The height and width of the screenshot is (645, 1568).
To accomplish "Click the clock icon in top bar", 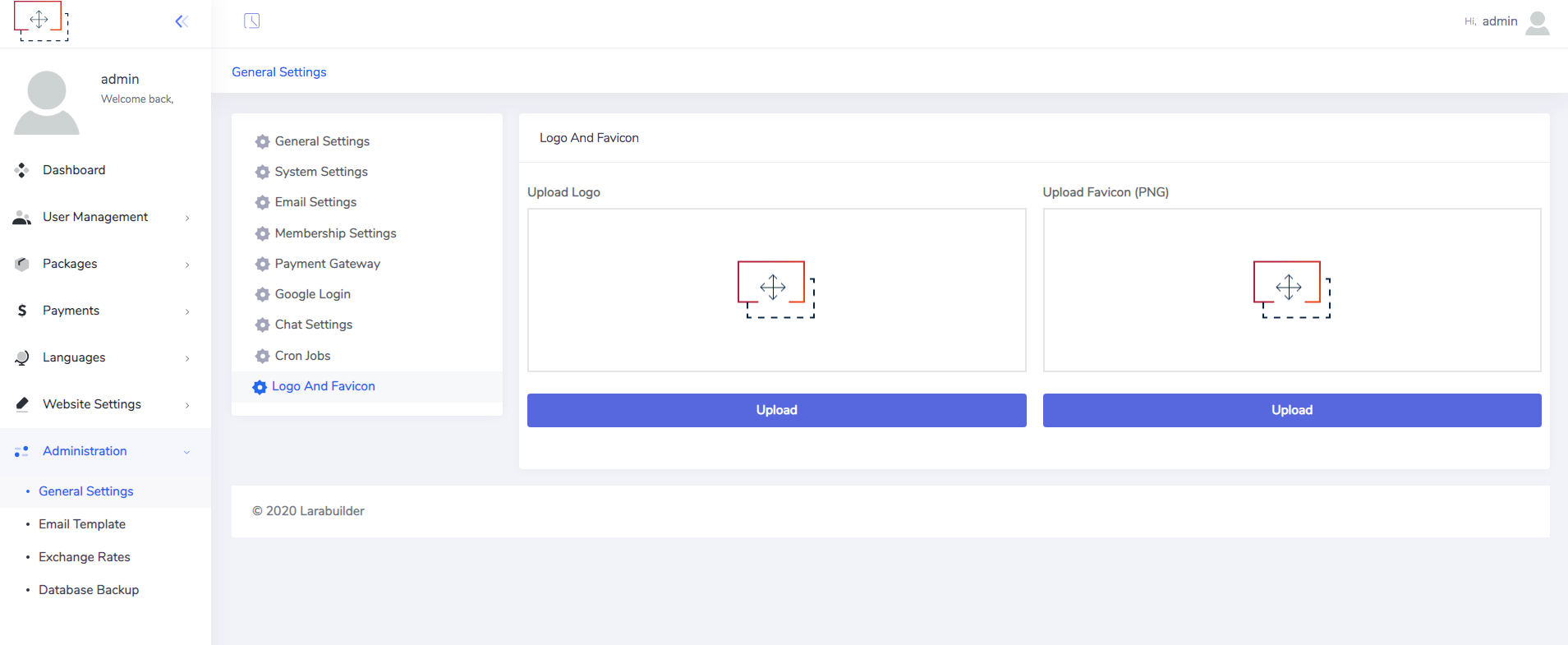I will click(252, 21).
